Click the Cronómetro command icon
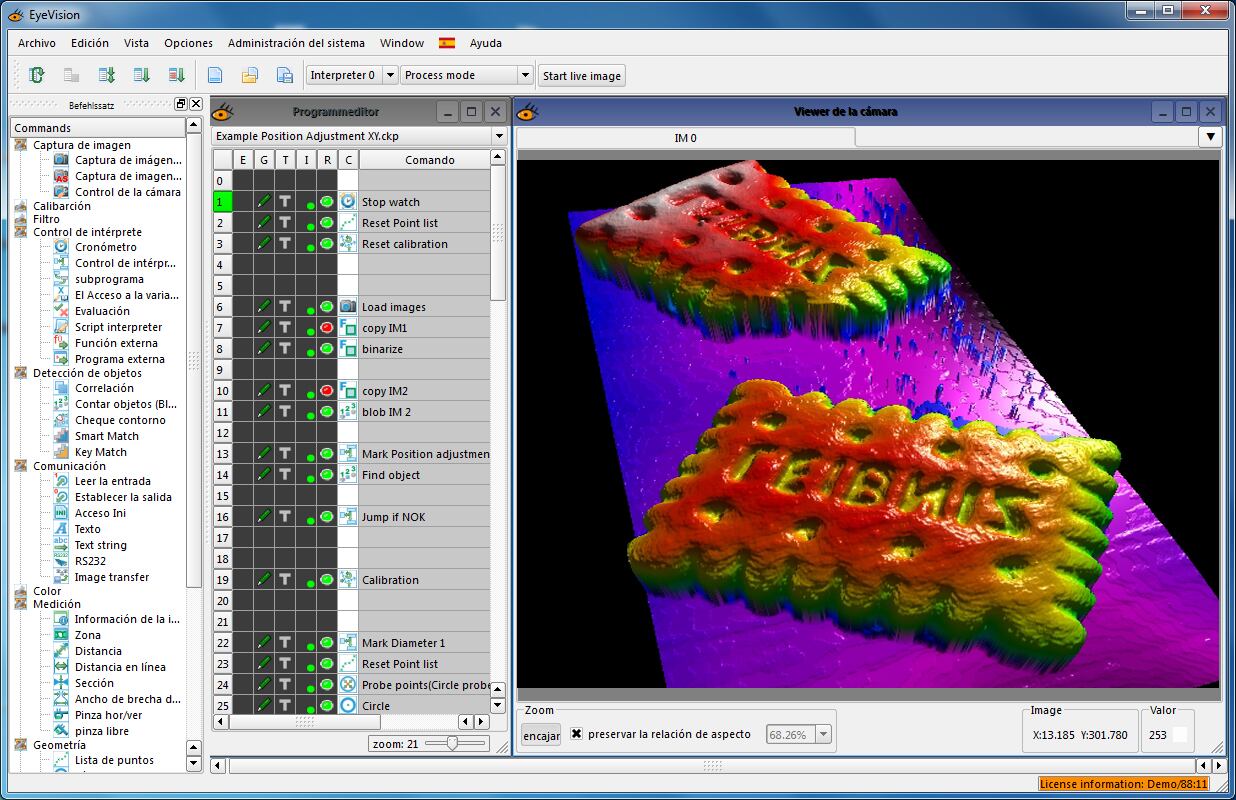 click(x=61, y=247)
